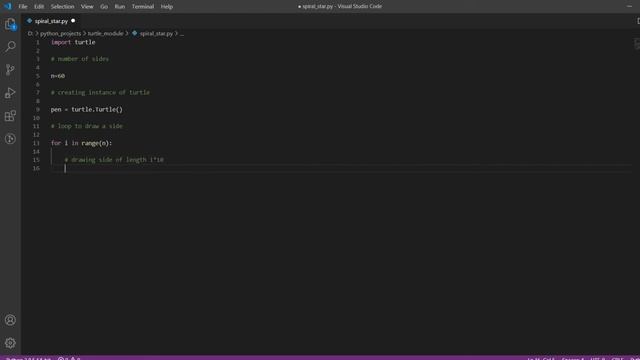Click line number 1 in the gutter
The image size is (640, 360).
38,42
